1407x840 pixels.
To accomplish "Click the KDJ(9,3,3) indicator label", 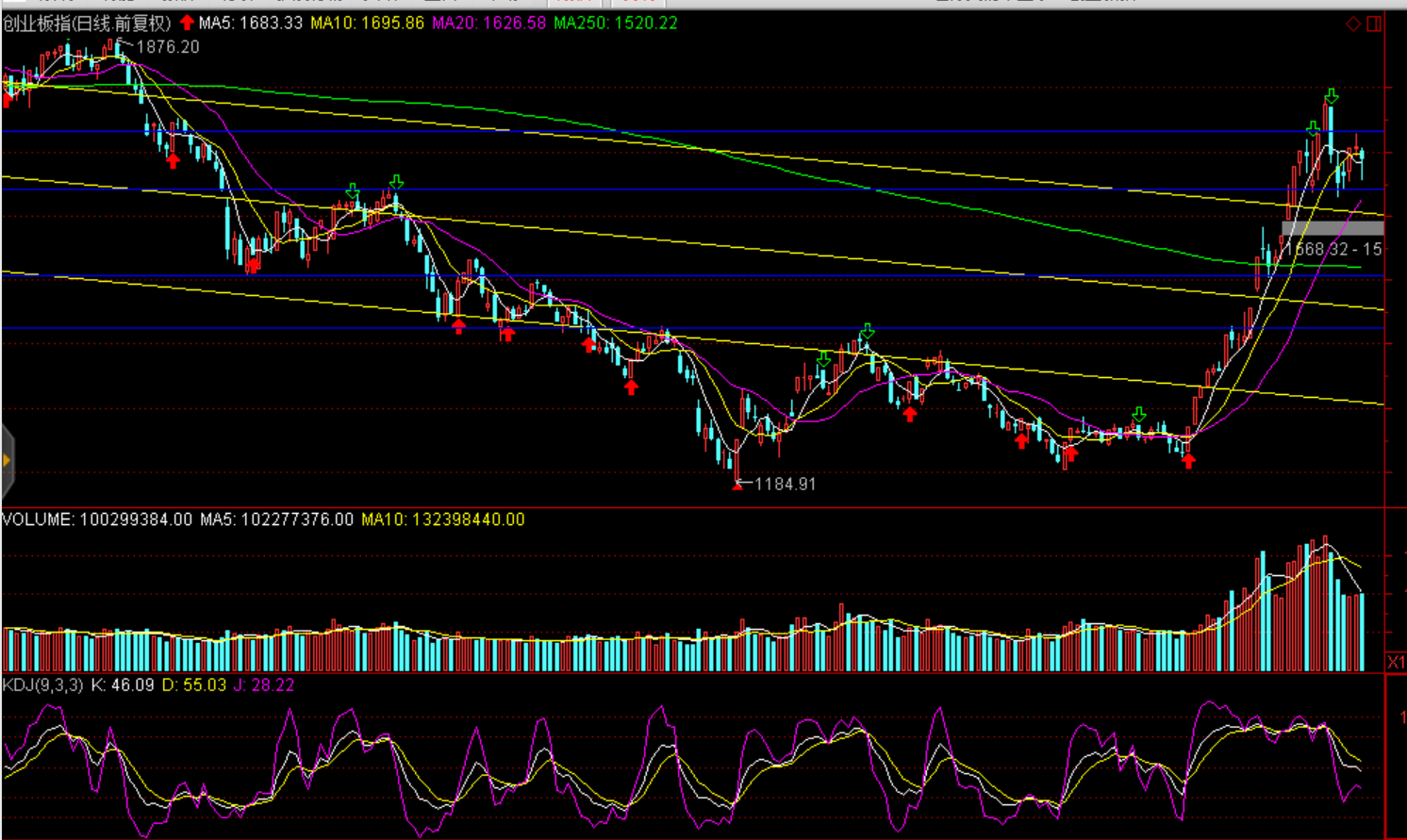I will [x=42, y=685].
